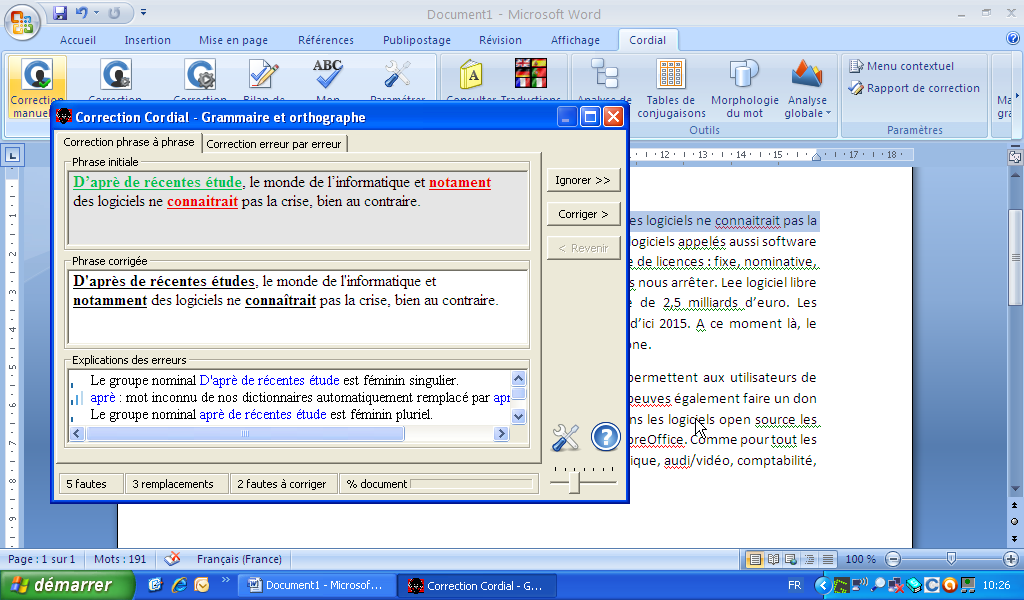The image size is (1024, 600).
Task: Open Cordial dialog settings tools icon
Action: (566, 437)
